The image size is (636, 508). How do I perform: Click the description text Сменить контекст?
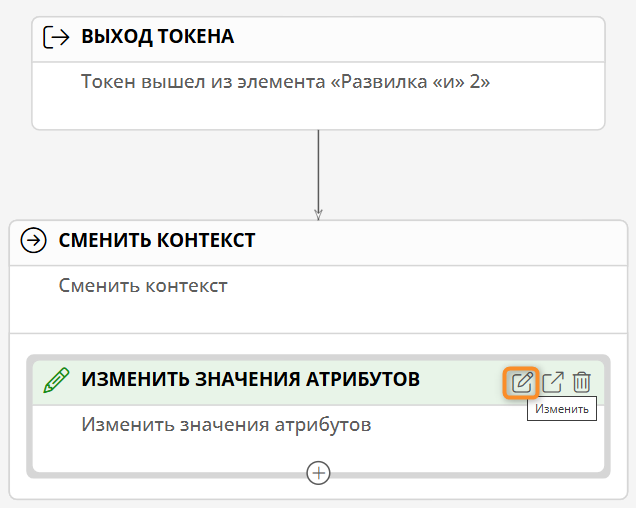click(143, 286)
